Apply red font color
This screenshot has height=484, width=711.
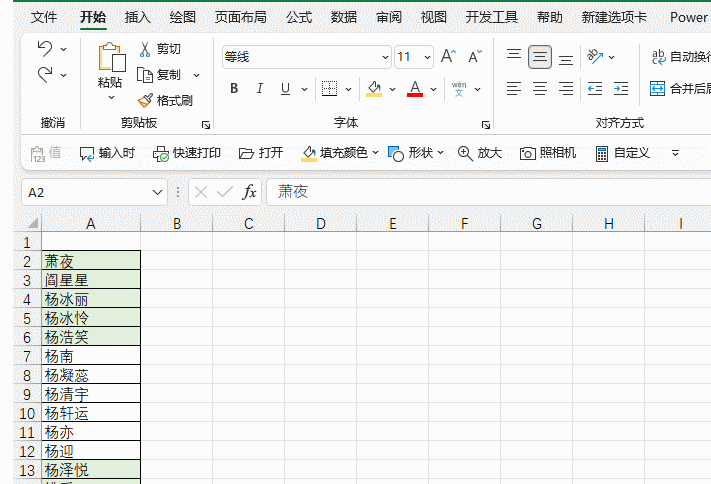pyautogui.click(x=415, y=88)
